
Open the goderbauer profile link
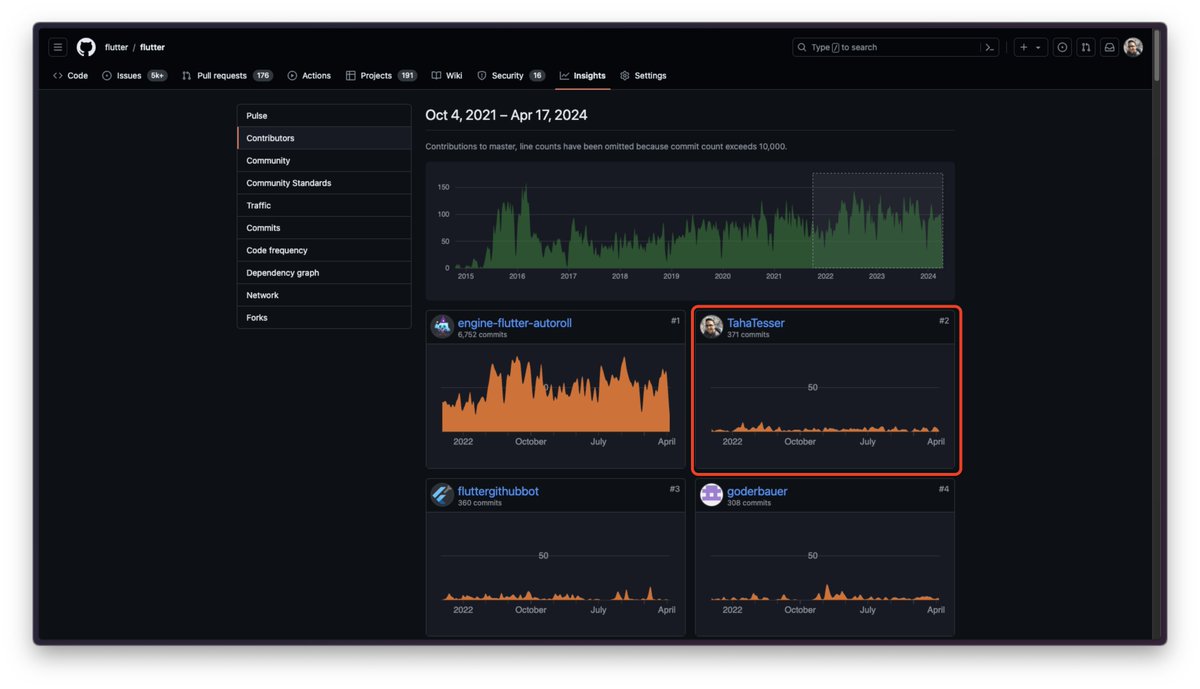point(758,491)
